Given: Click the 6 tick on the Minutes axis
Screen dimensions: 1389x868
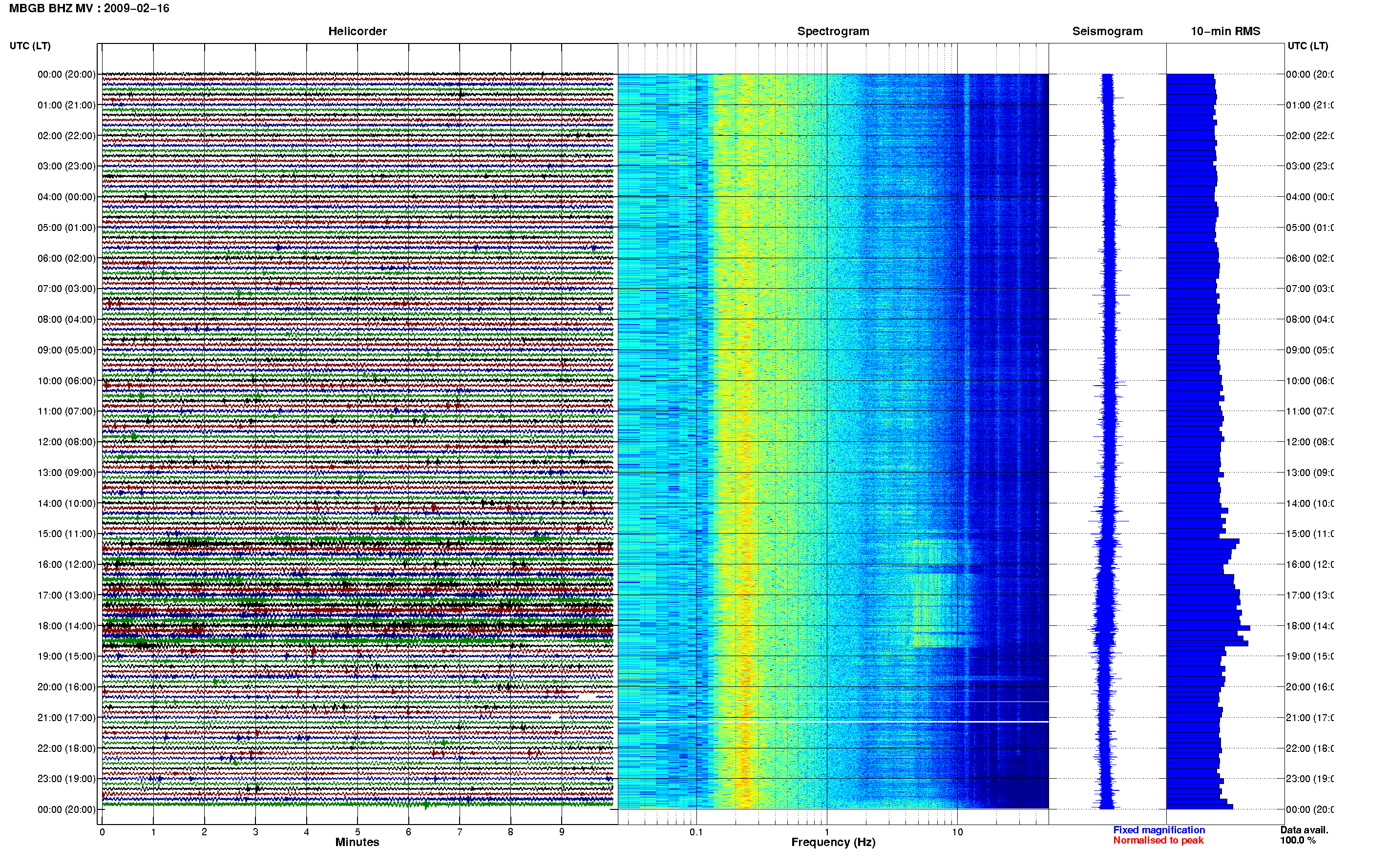Looking at the screenshot, I should [408, 832].
